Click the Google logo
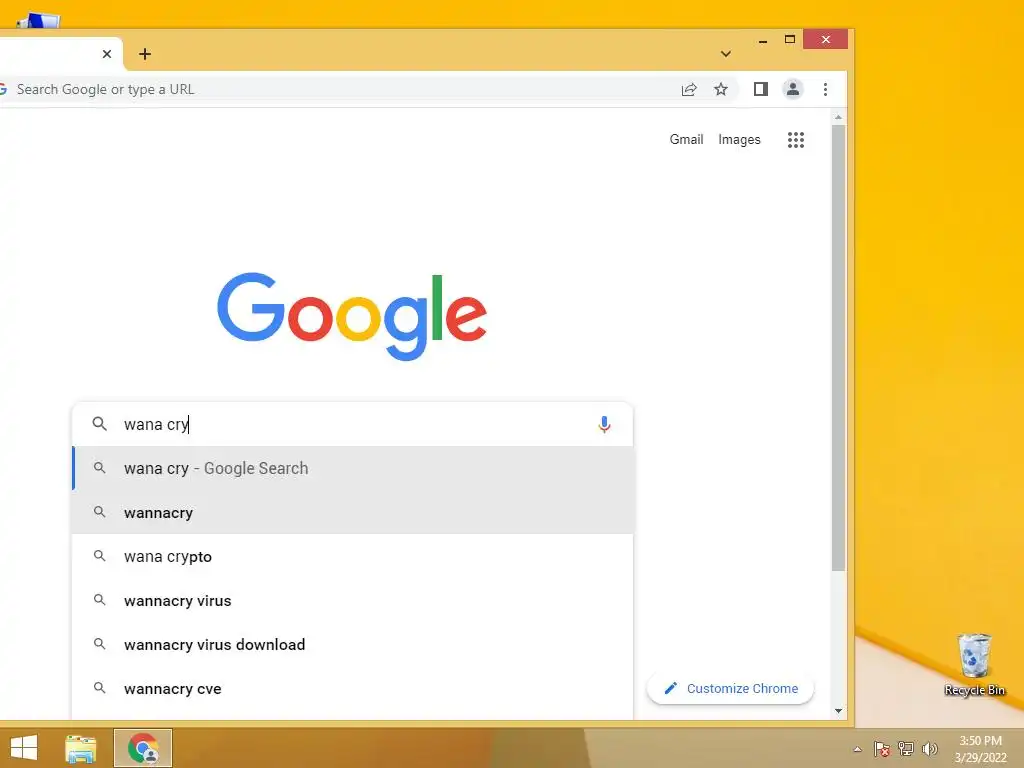1024x768 pixels. tap(352, 315)
